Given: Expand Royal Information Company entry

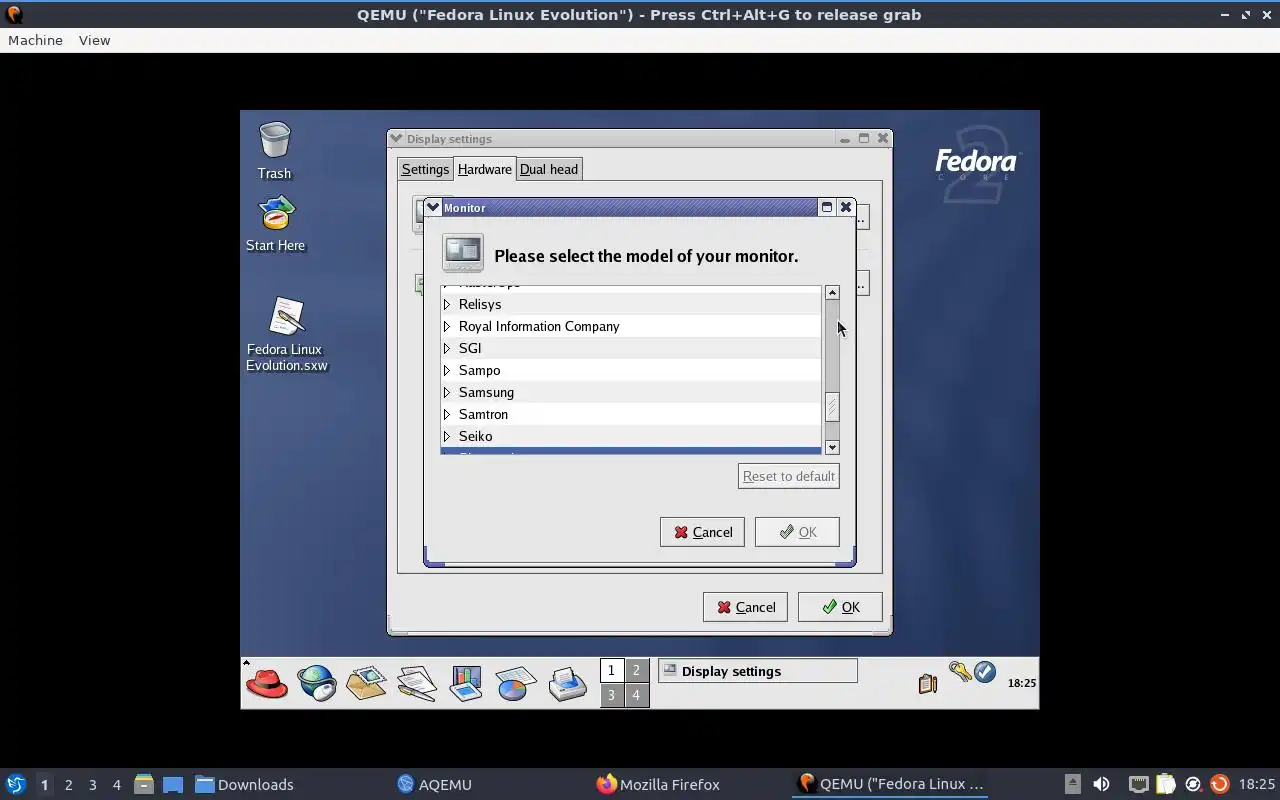Looking at the screenshot, I should [447, 326].
